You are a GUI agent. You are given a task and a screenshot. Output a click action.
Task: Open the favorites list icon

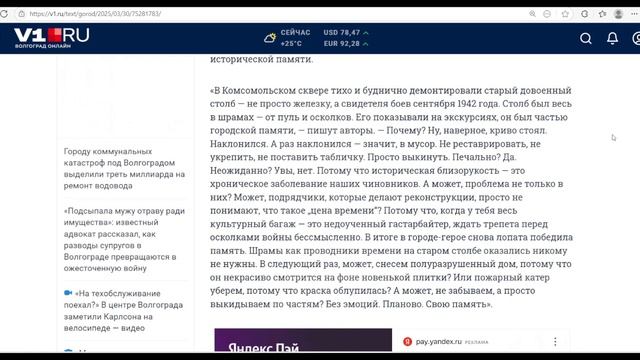tap(602, 14)
